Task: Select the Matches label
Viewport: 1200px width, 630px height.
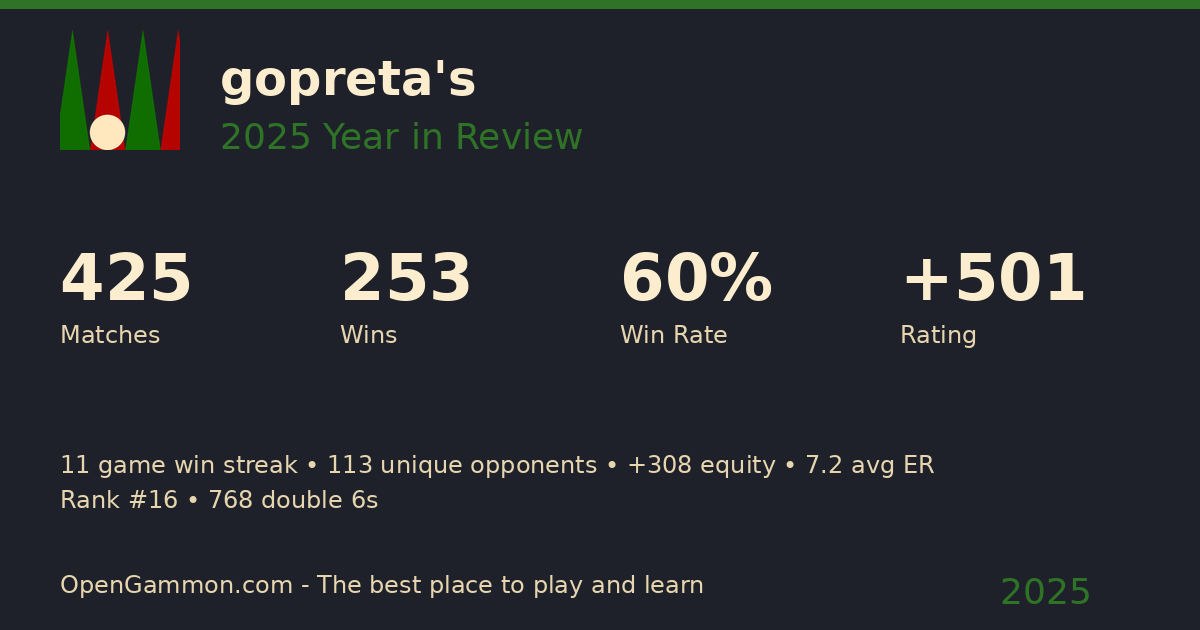Action: pos(110,336)
